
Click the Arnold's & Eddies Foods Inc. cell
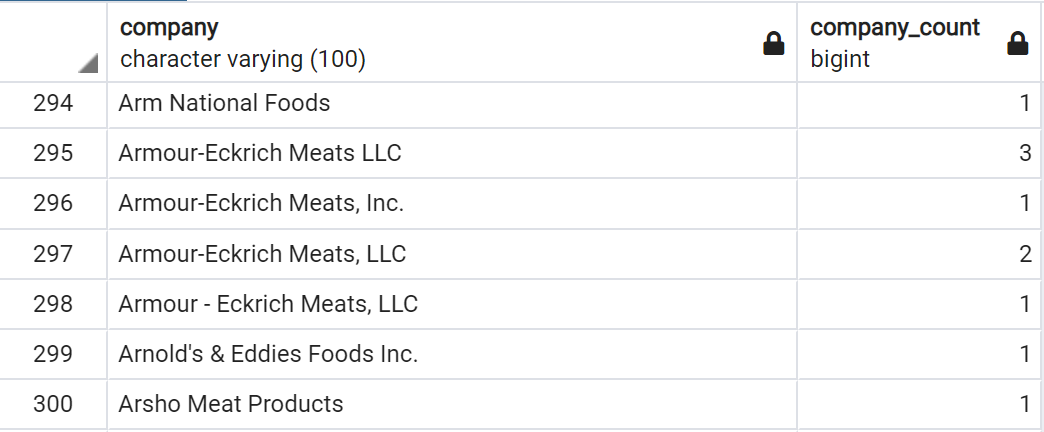coord(451,353)
